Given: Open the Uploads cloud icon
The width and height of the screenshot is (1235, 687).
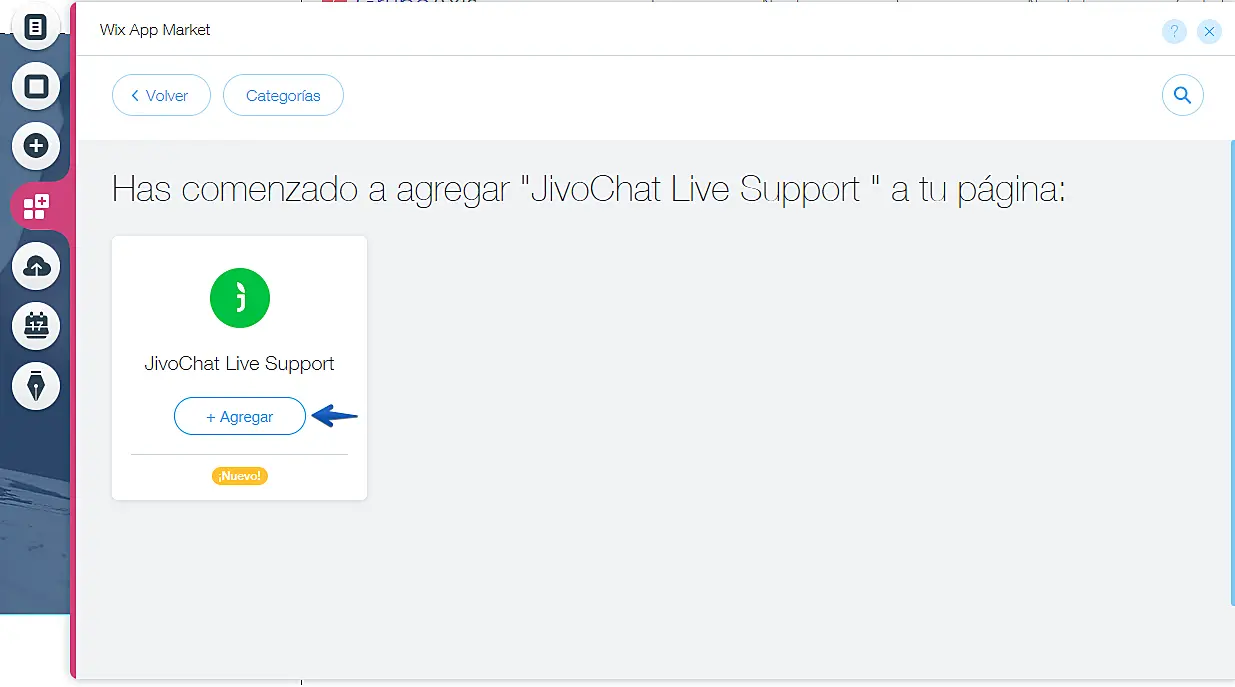Looking at the screenshot, I should pyautogui.click(x=36, y=267).
